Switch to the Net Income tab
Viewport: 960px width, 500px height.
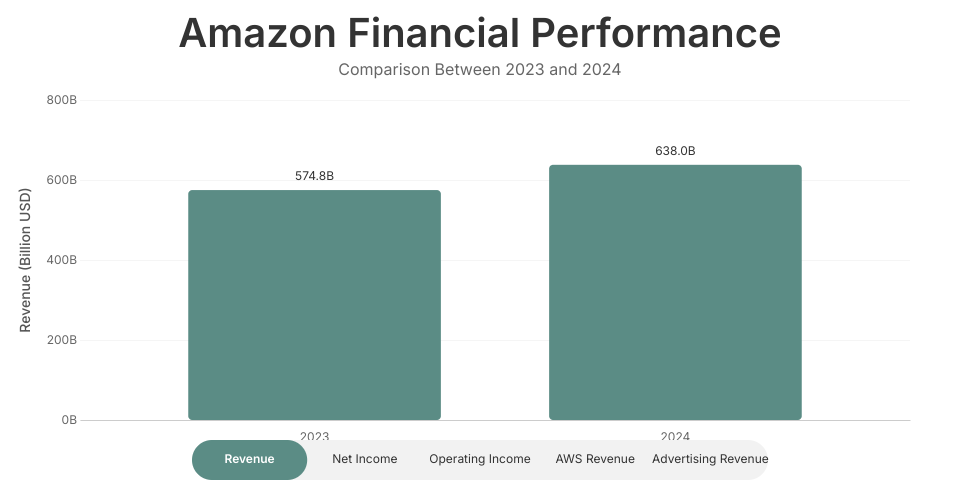[x=365, y=460]
